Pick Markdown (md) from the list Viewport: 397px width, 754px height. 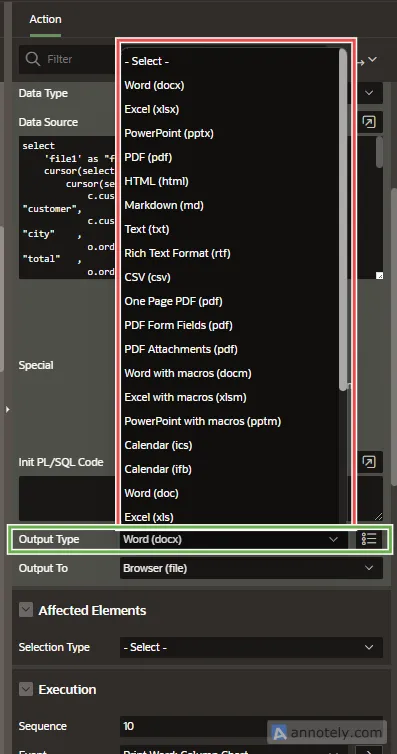[164, 205]
